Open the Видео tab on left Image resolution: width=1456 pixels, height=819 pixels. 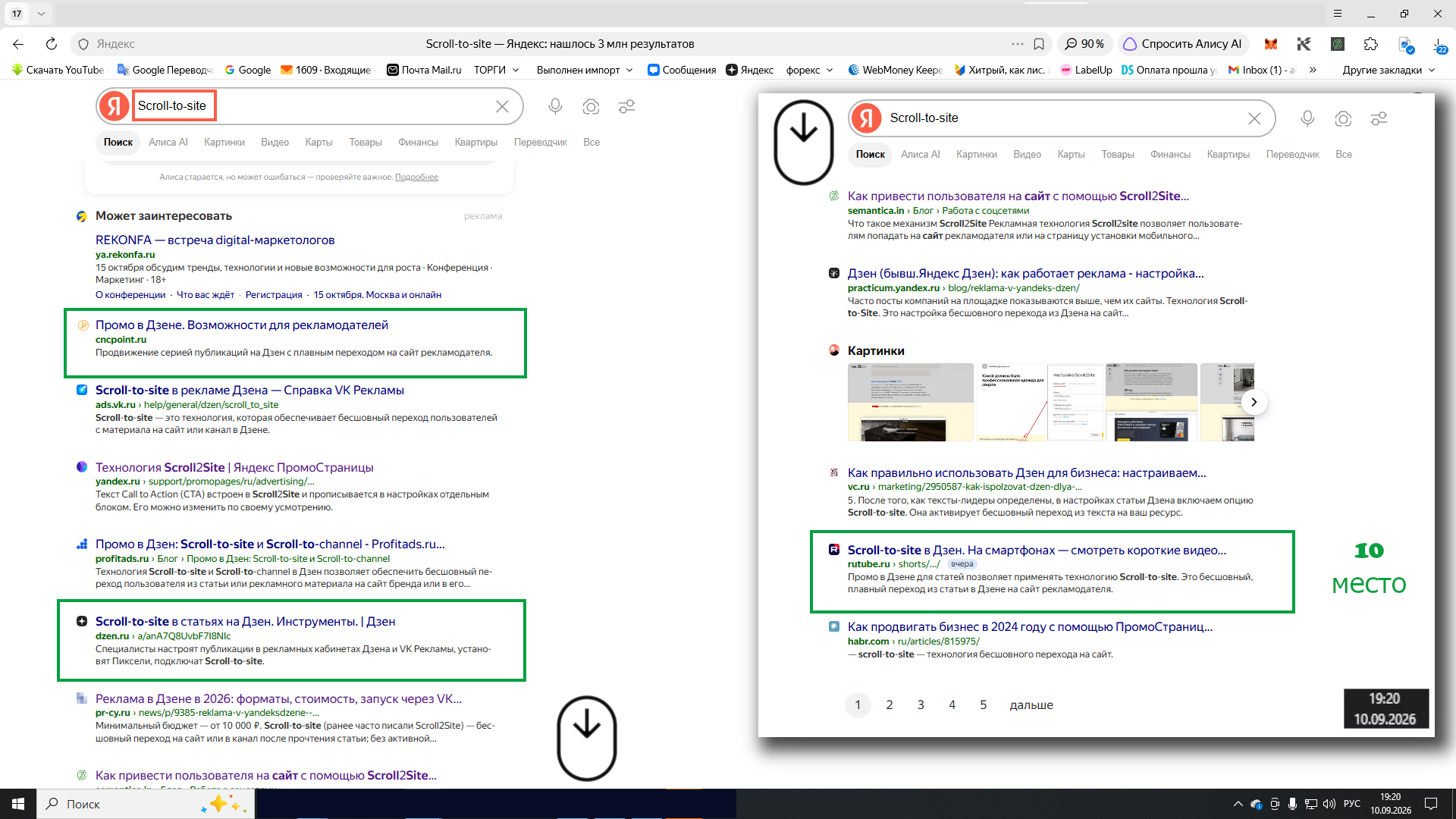coord(275,142)
